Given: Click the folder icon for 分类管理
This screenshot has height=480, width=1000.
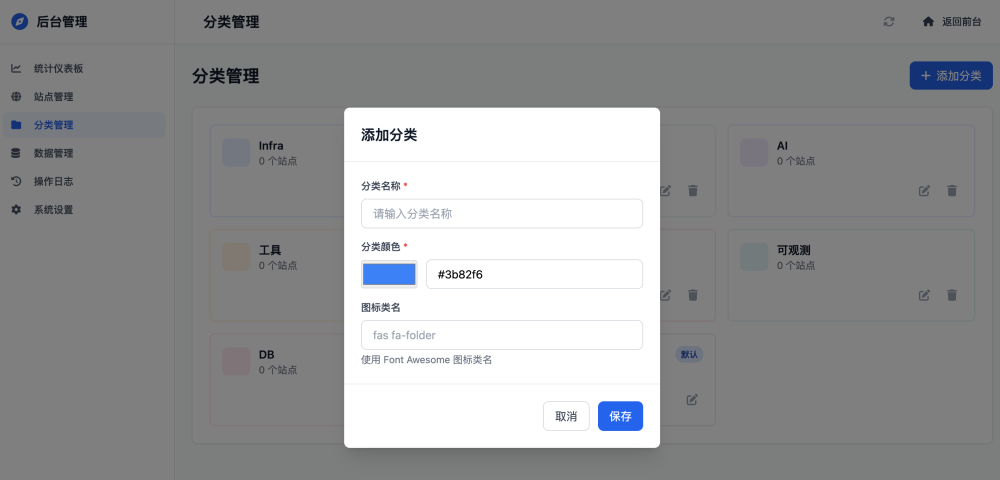Looking at the screenshot, I should point(17,125).
